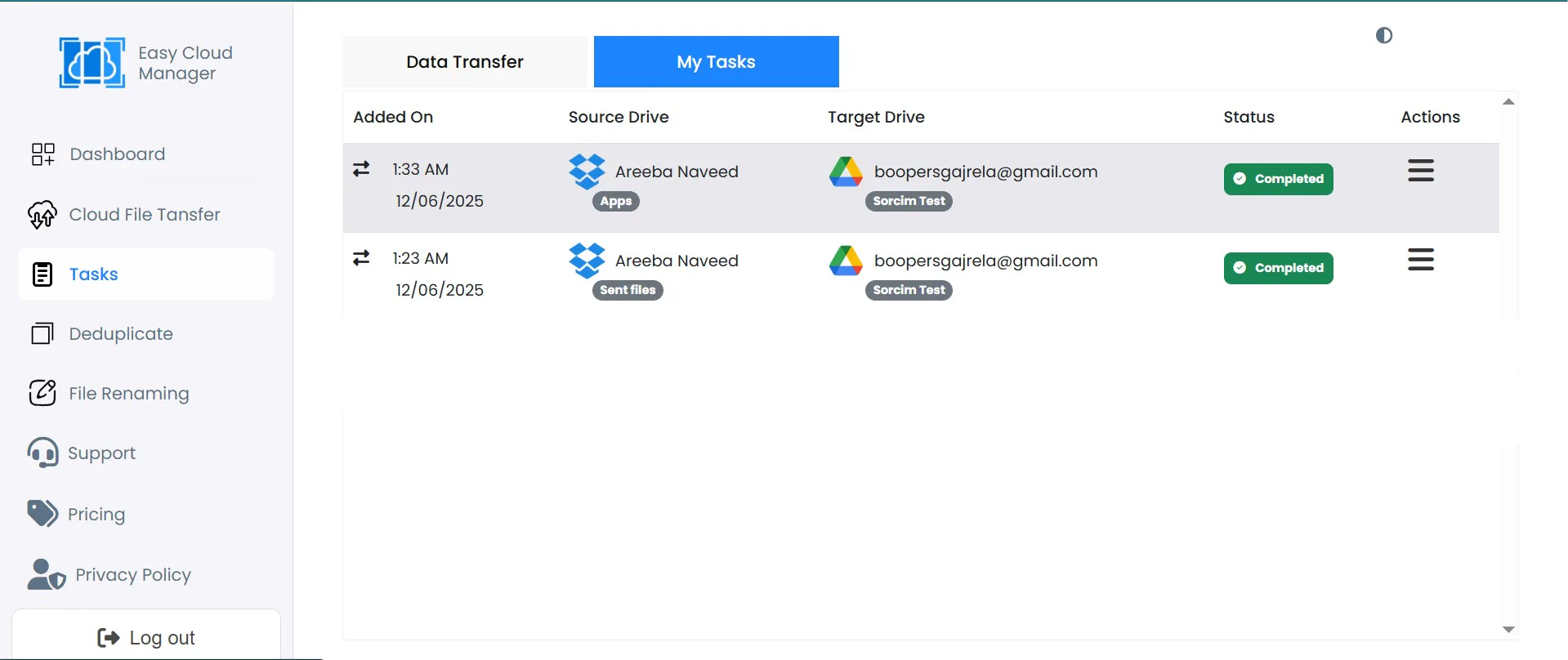The height and width of the screenshot is (660, 1568).
Task: Click the Deduplicate copy icon
Action: [42, 333]
